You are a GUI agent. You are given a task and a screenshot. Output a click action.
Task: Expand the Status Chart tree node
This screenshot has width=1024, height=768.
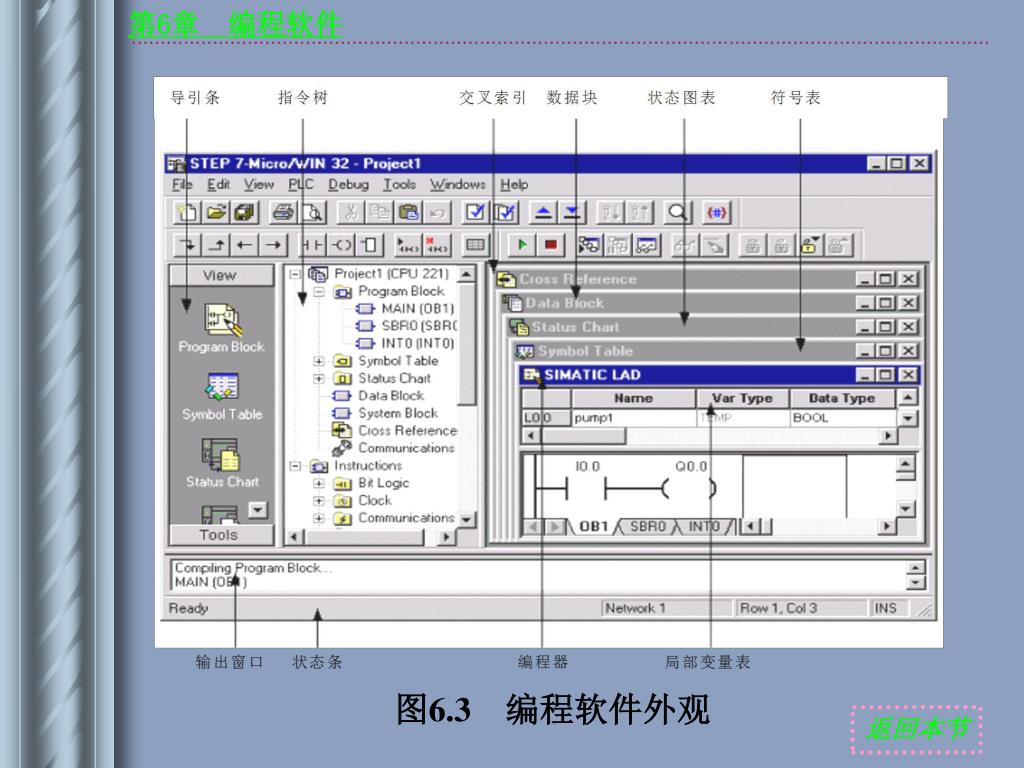point(319,379)
